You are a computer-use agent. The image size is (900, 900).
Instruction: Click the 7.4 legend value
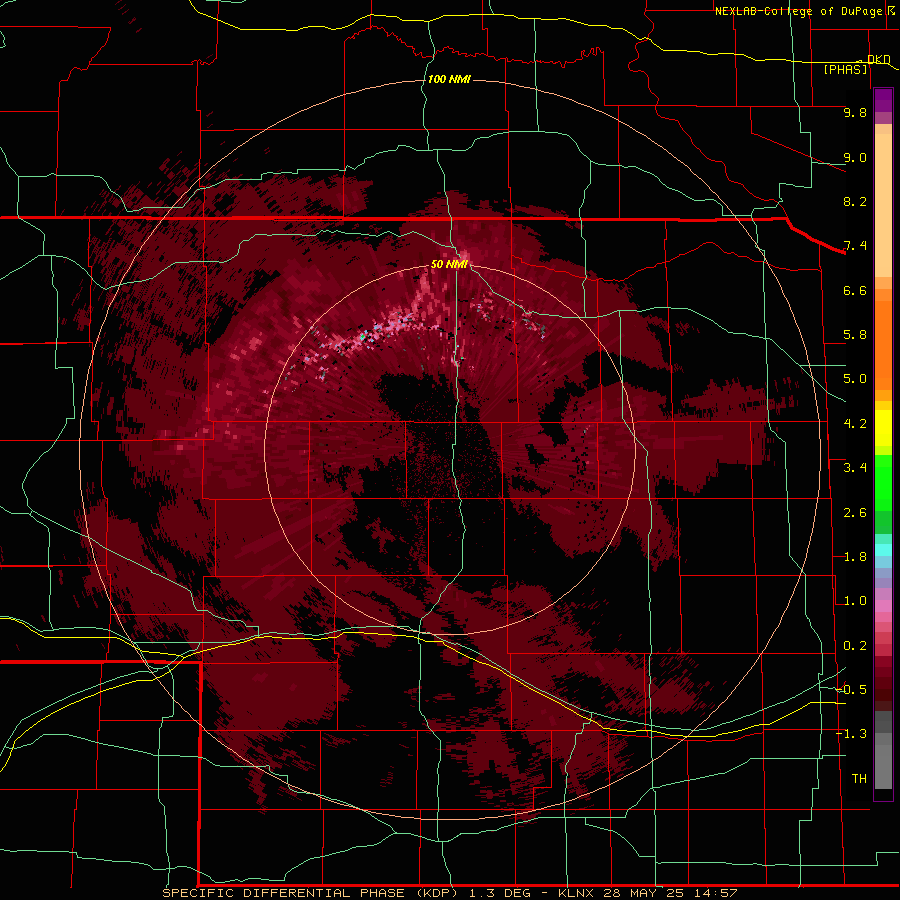(x=855, y=246)
